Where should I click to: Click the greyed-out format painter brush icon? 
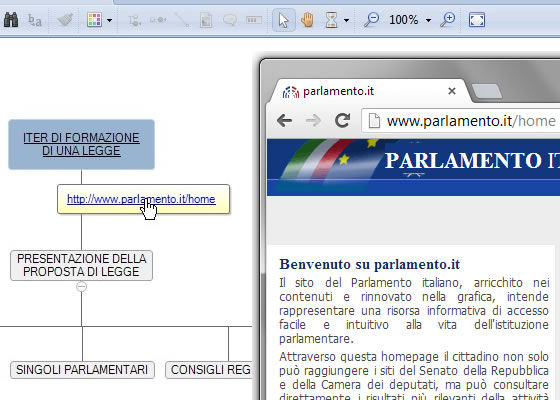(x=65, y=20)
